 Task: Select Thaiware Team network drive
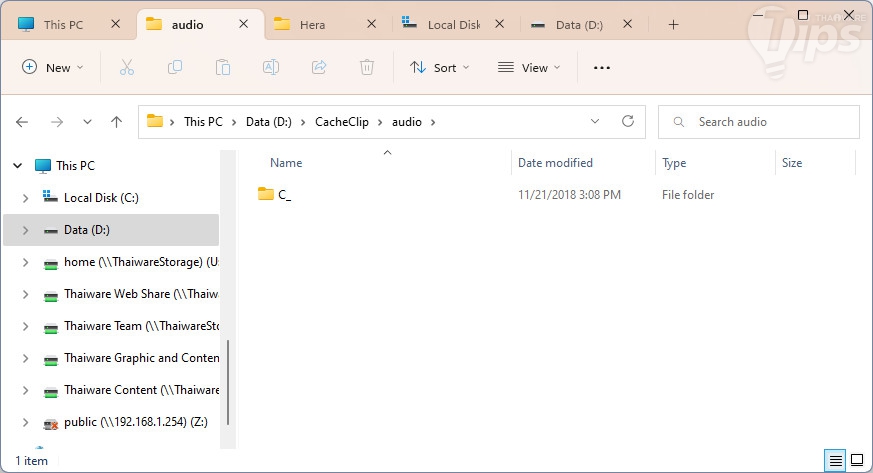[141, 326]
